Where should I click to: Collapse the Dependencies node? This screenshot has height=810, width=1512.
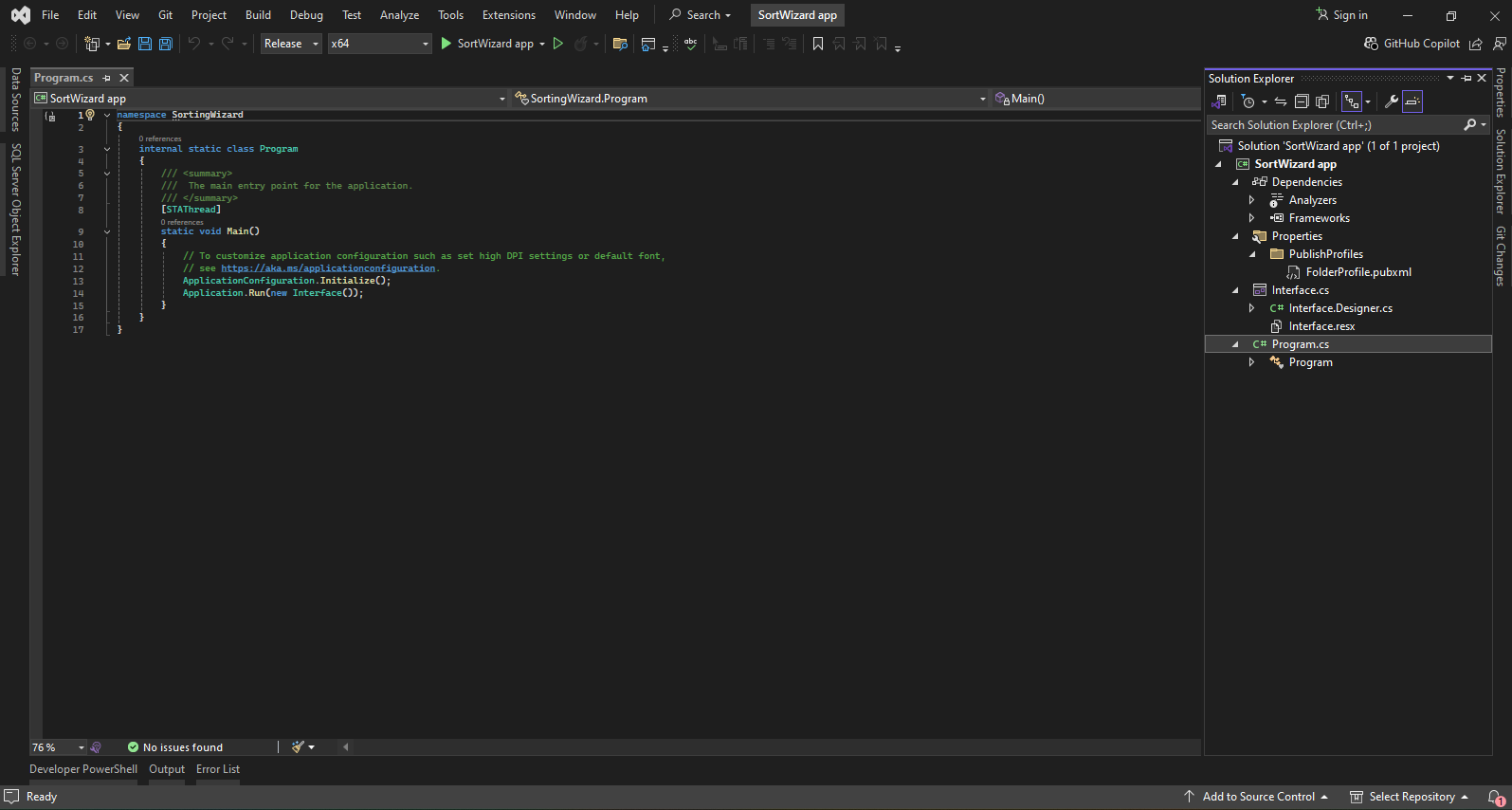1235,182
